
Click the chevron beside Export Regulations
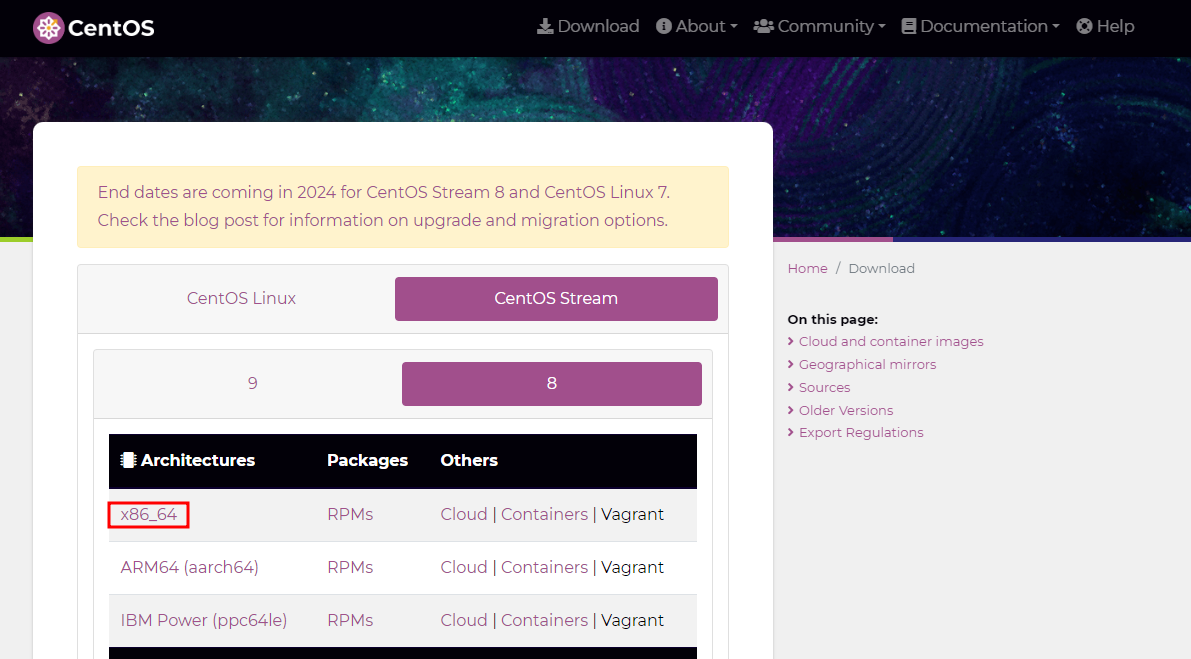coord(791,433)
